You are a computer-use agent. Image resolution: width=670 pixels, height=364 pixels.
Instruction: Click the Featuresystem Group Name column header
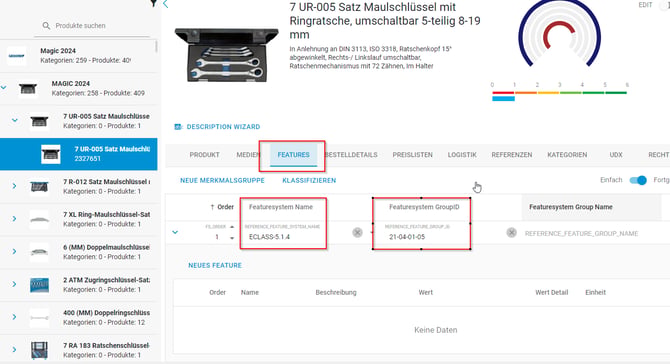[571, 207]
